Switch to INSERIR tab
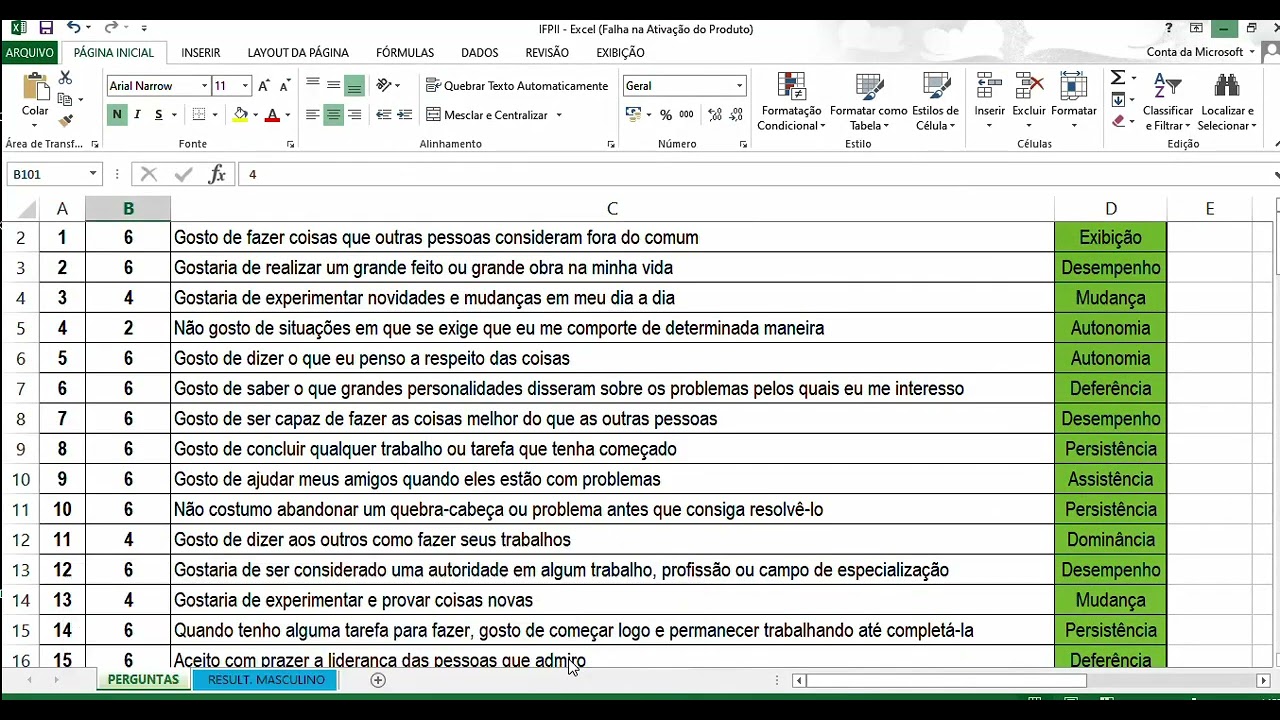 tap(201, 52)
